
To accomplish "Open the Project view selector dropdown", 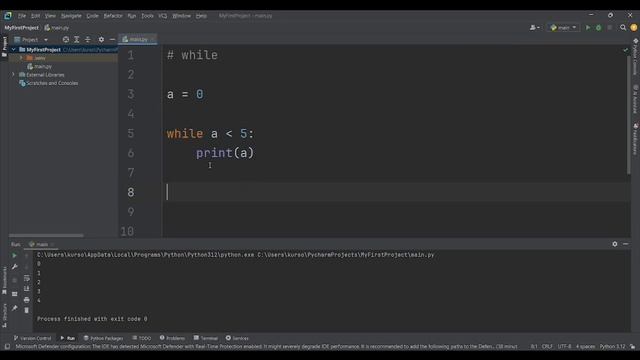I will pos(31,40).
